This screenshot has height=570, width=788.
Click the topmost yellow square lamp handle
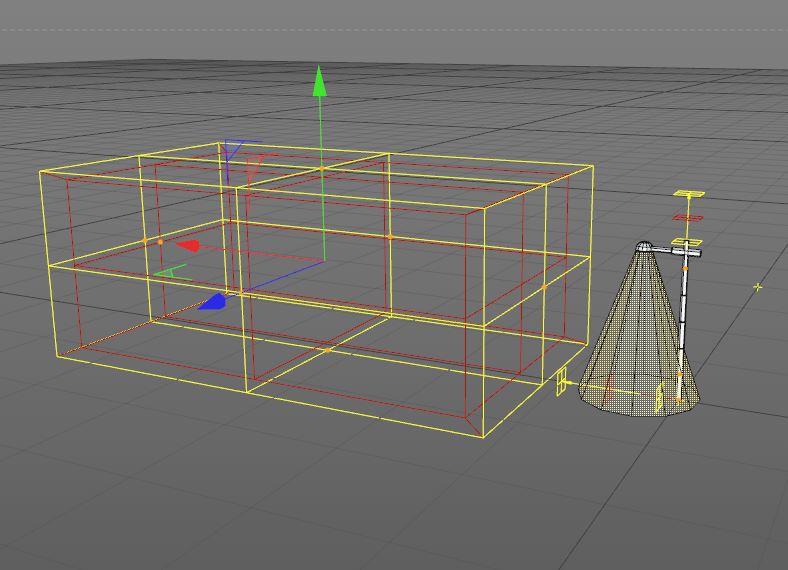tap(688, 194)
